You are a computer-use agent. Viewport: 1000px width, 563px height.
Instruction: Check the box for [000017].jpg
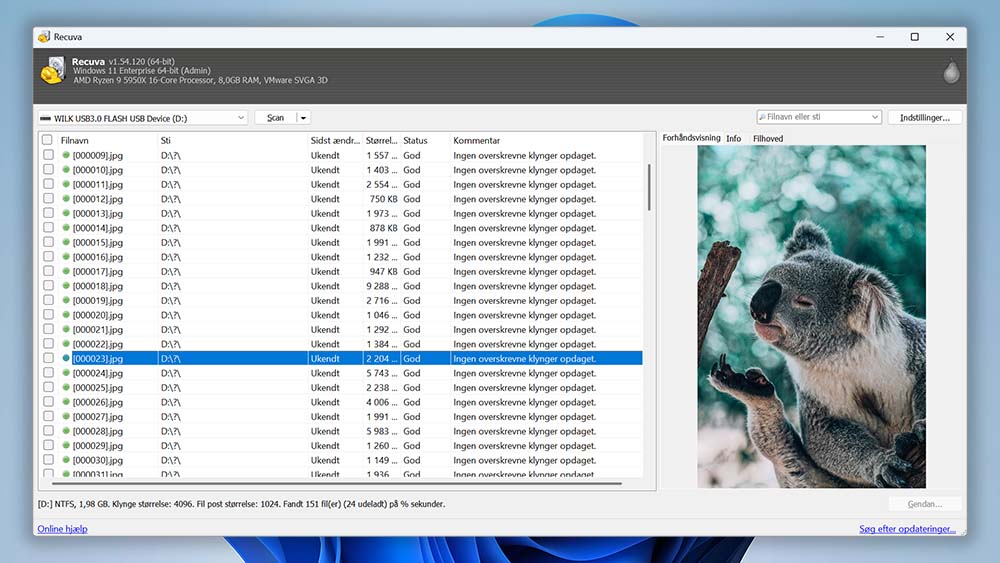click(48, 270)
